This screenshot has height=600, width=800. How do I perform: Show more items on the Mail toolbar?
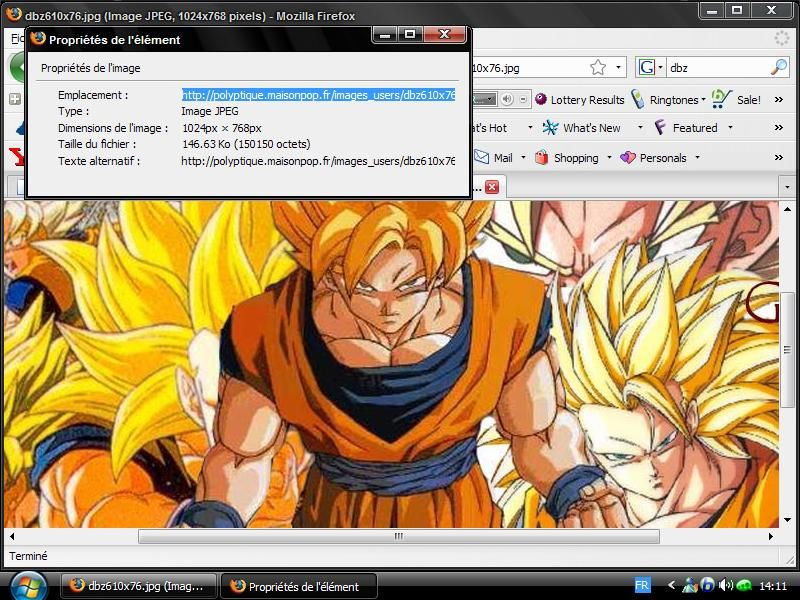tap(779, 158)
